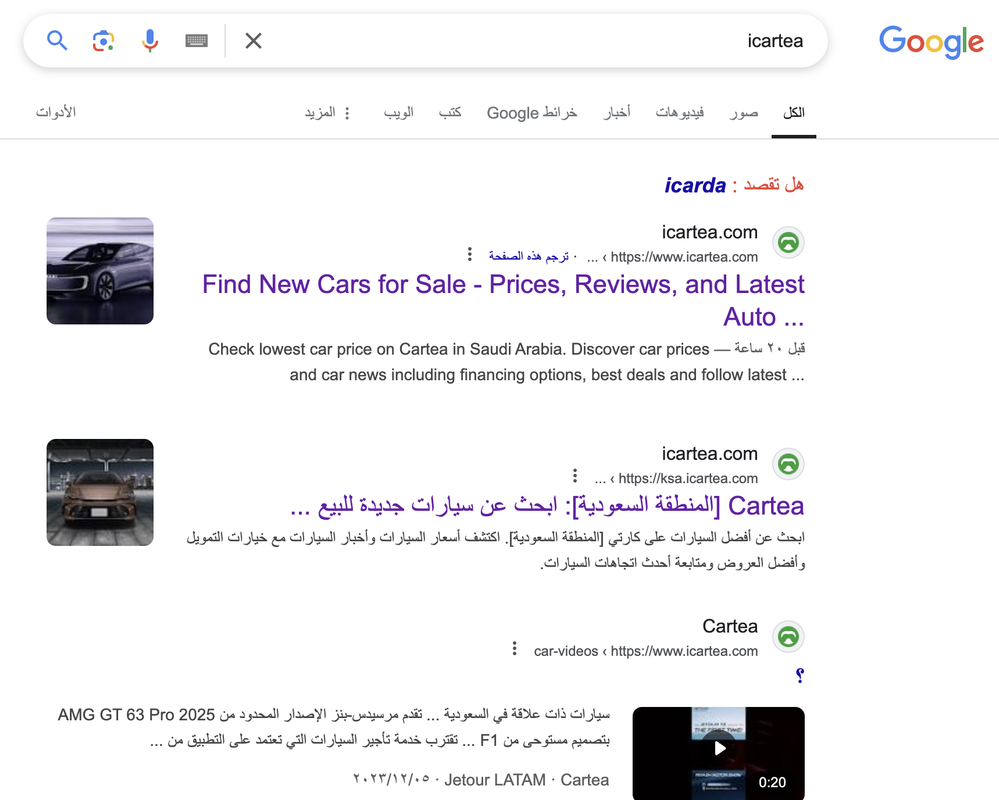
Task: Open the on-screen keyboard icon
Action: click(x=196, y=41)
